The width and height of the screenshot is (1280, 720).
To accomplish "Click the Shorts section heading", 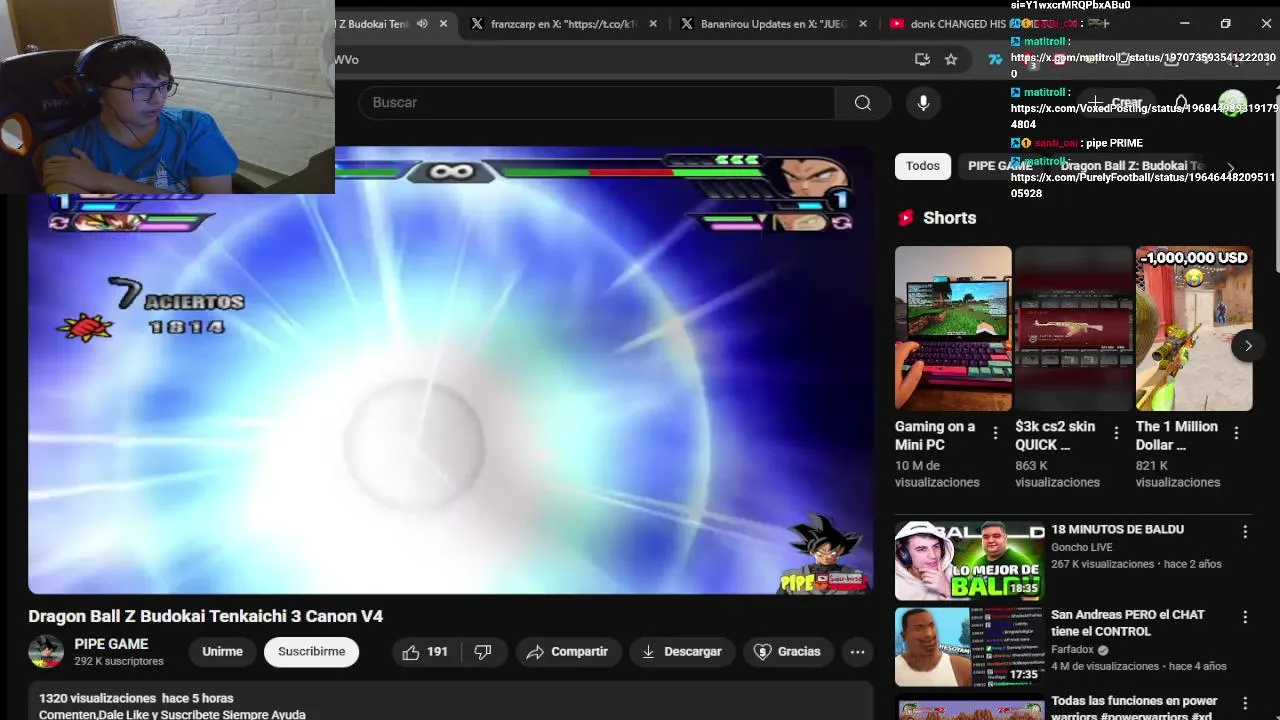I will (950, 218).
